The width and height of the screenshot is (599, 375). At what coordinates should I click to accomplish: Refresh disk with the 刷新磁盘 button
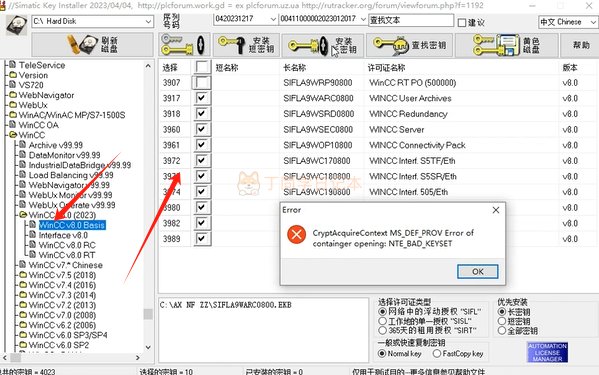[92, 45]
